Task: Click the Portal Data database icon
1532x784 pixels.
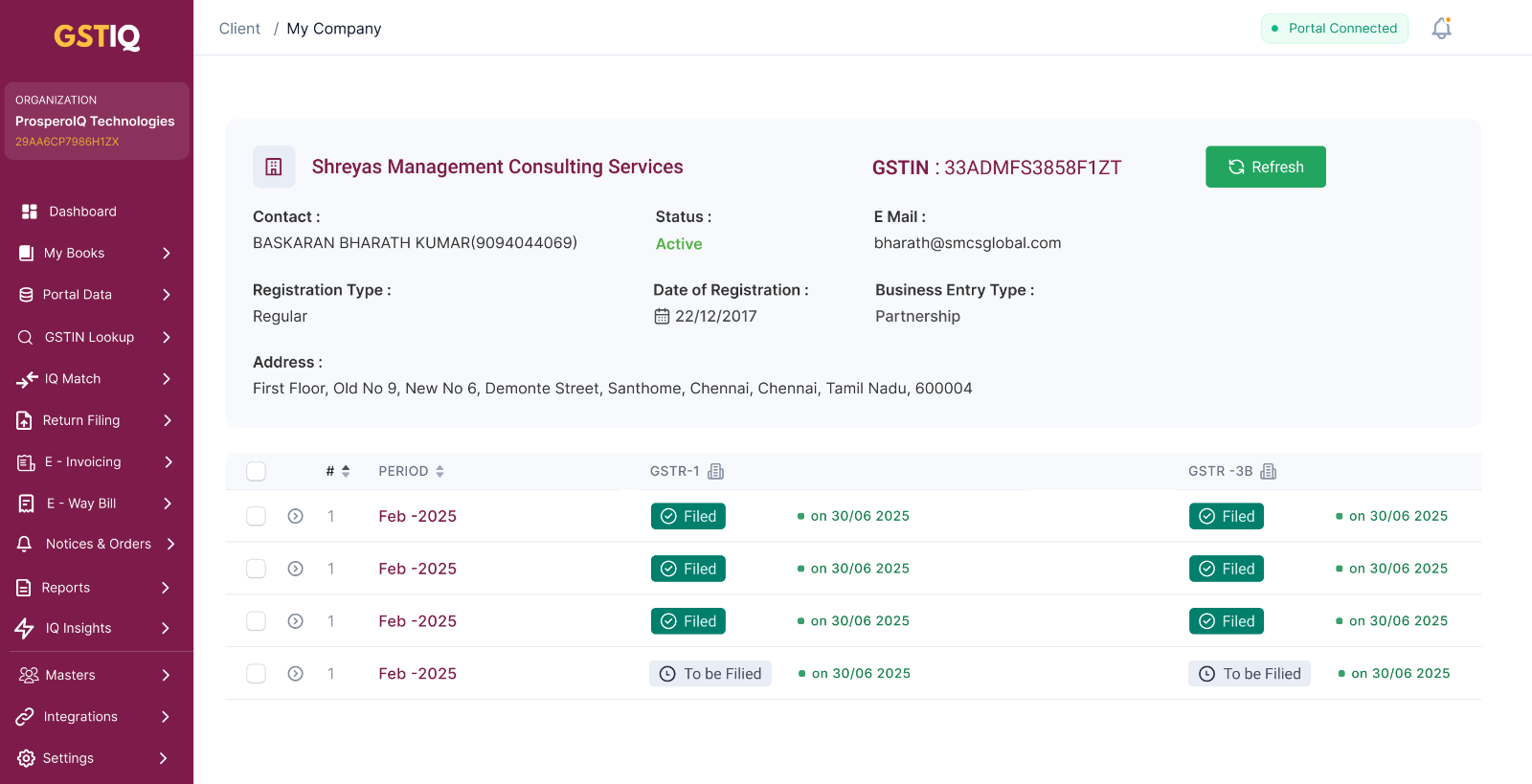Action: pos(27,295)
